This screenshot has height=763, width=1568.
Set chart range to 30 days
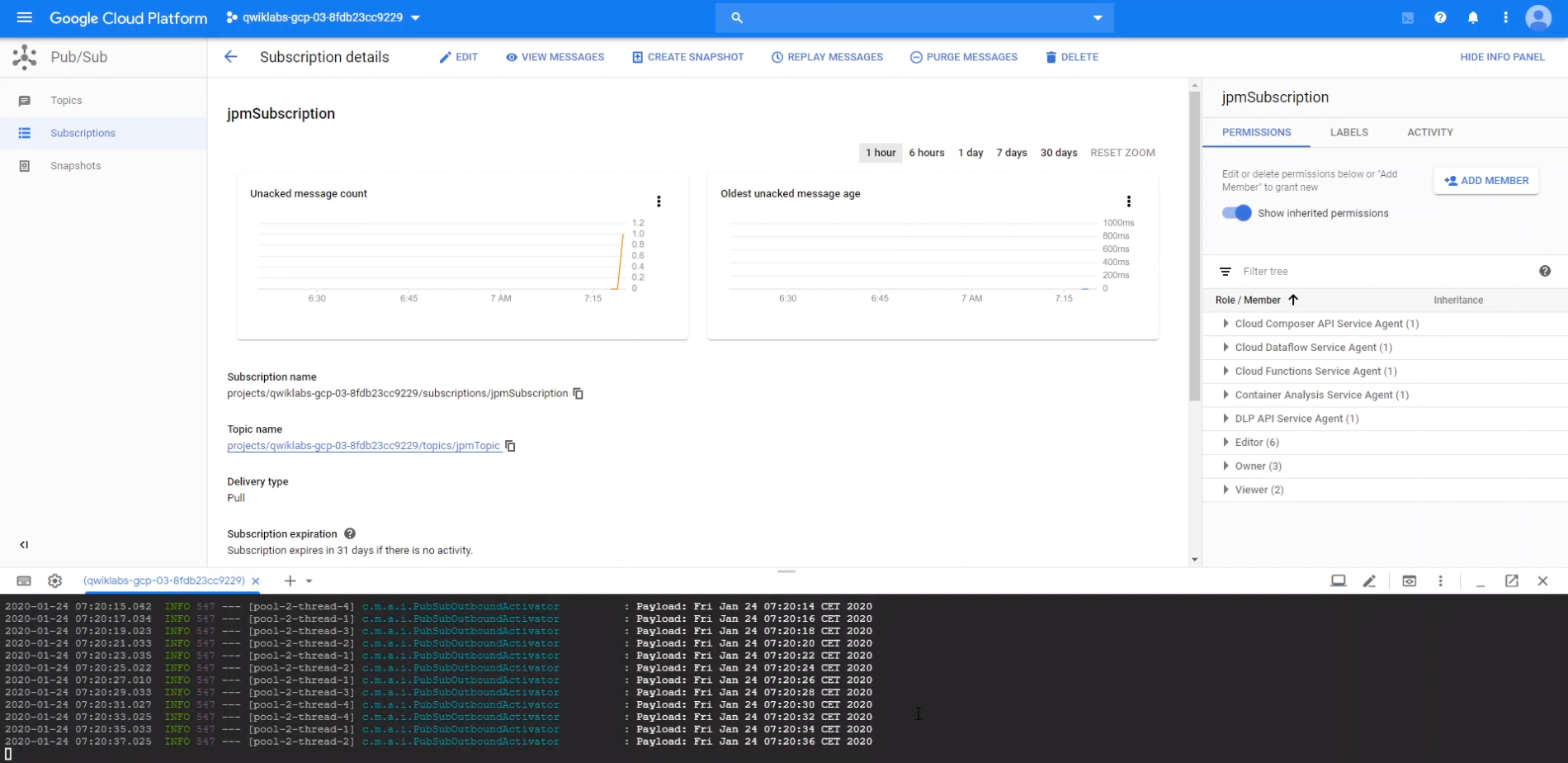[1059, 153]
